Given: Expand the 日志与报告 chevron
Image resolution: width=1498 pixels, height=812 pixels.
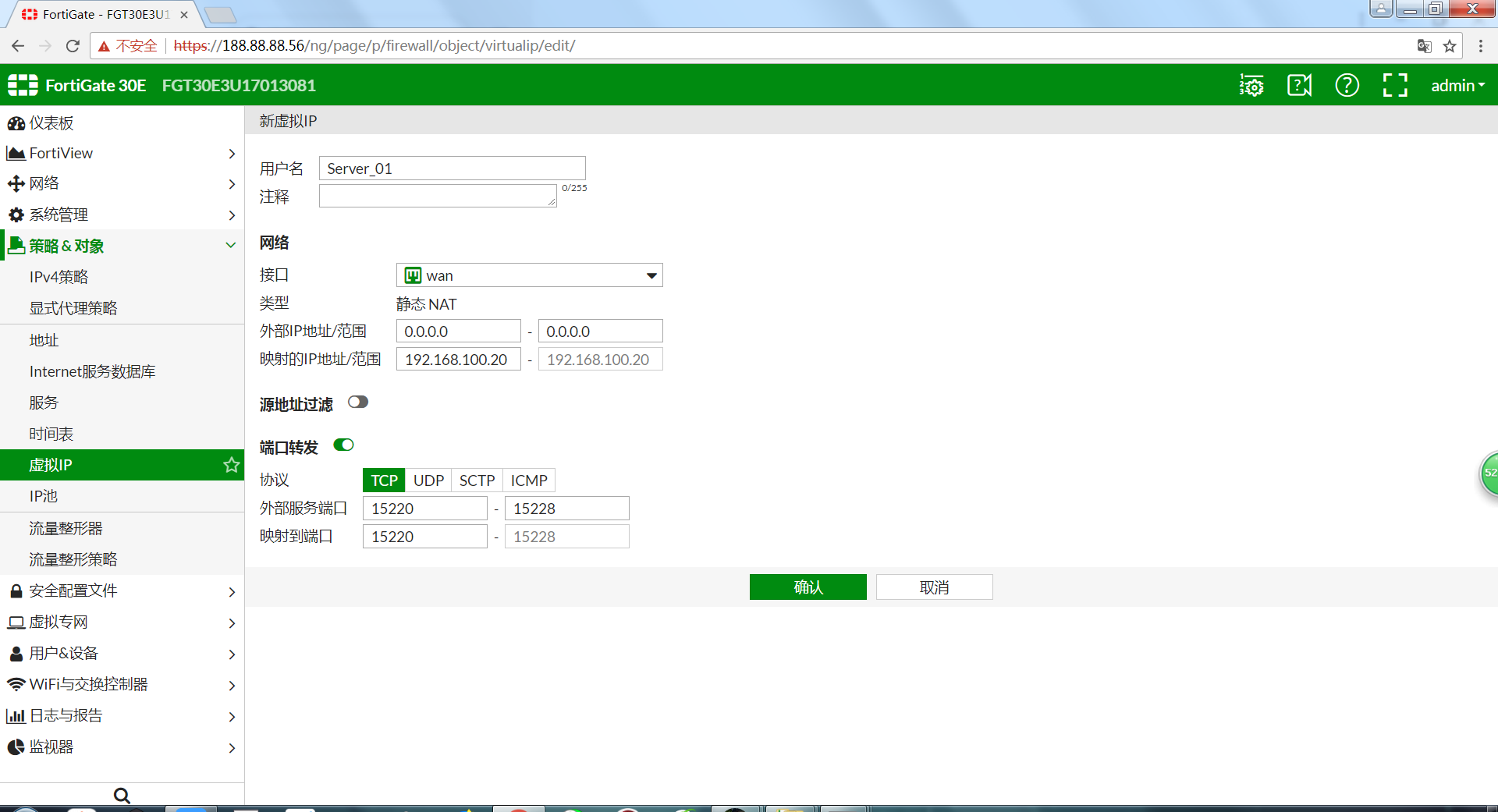Looking at the screenshot, I should 232,717.
